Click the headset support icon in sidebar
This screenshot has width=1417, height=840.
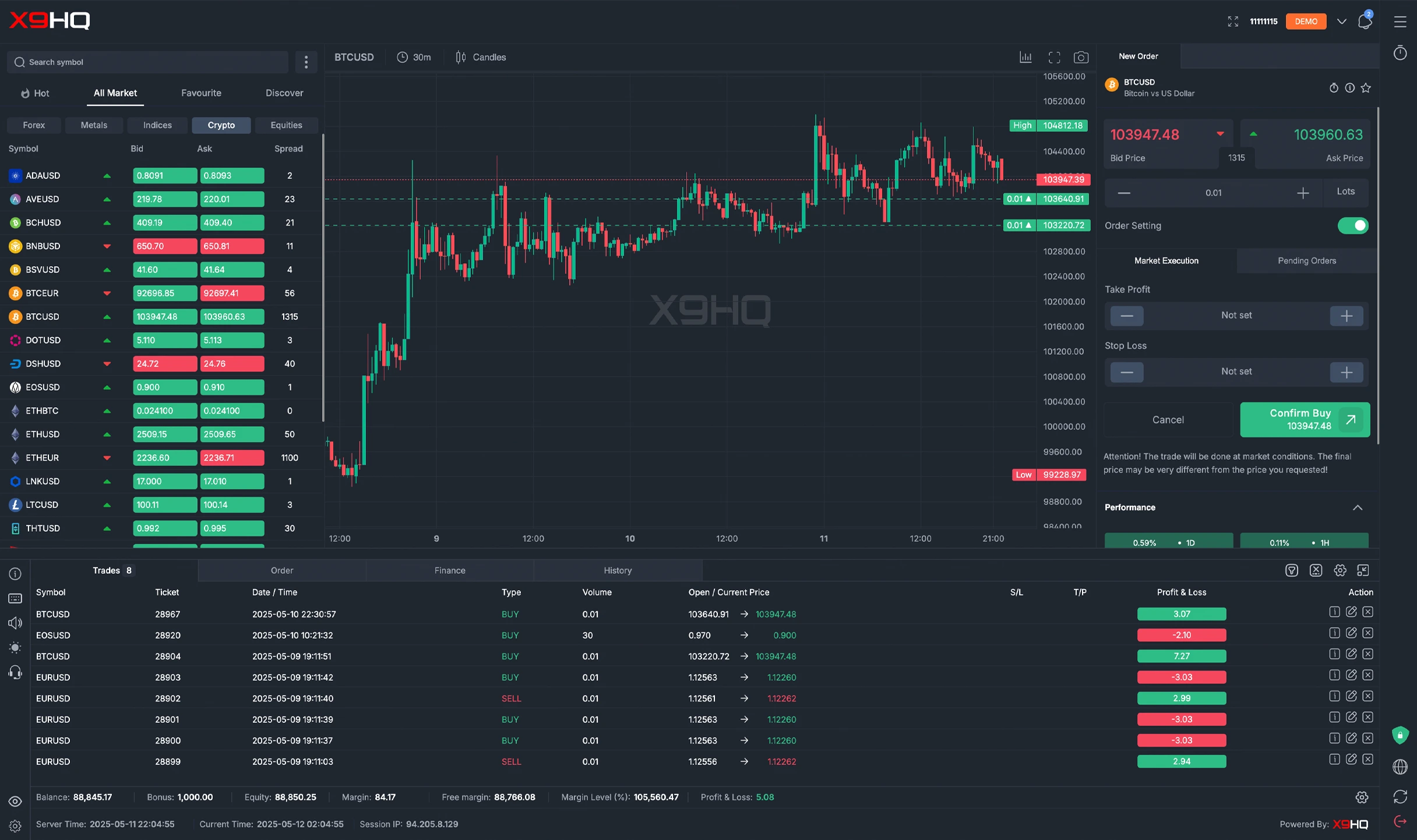click(x=15, y=672)
